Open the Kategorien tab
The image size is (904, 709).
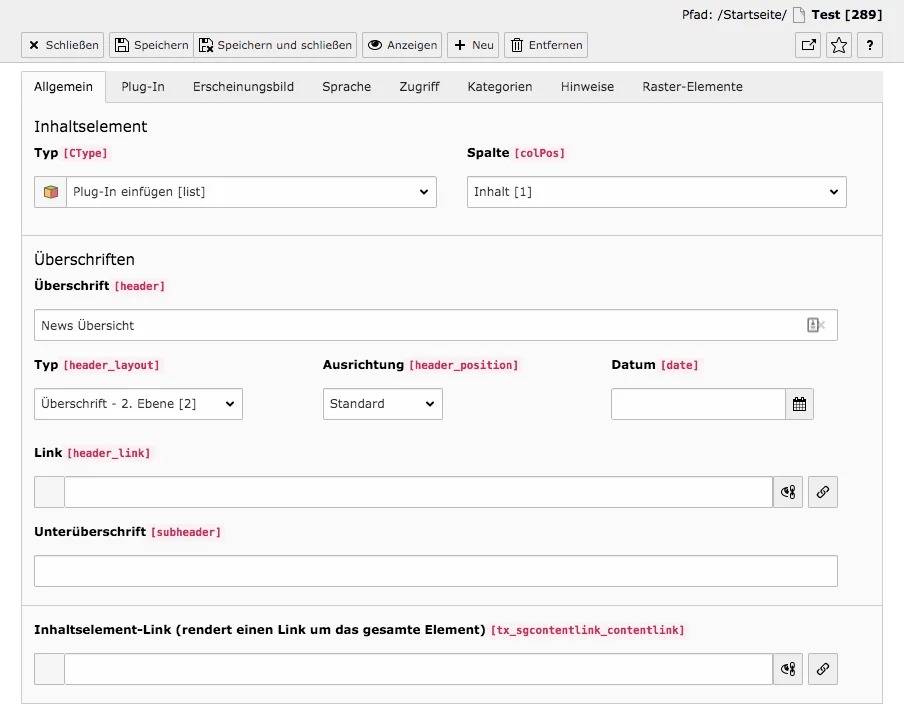pos(500,87)
